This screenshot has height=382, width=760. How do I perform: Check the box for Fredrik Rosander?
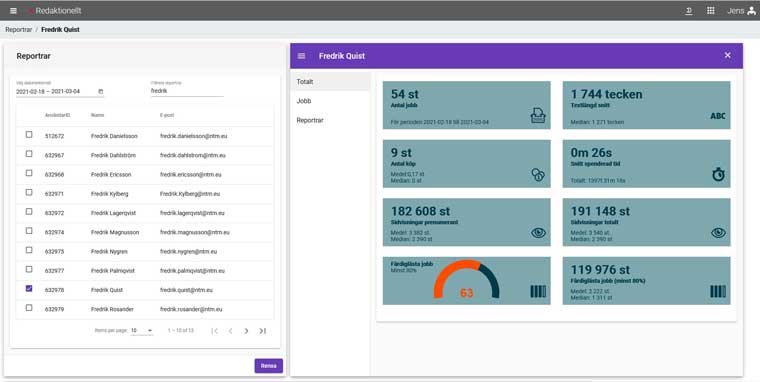click(29, 308)
